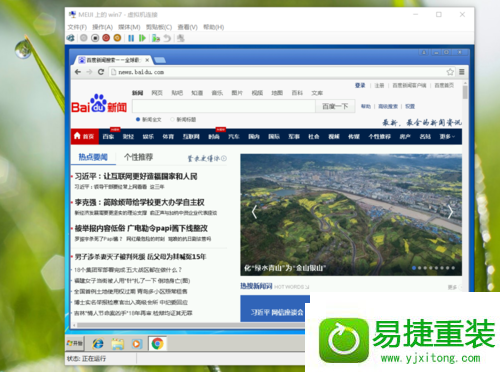Click the Baidu 新闻 logo
The width and height of the screenshot is (500, 372).
99,104
